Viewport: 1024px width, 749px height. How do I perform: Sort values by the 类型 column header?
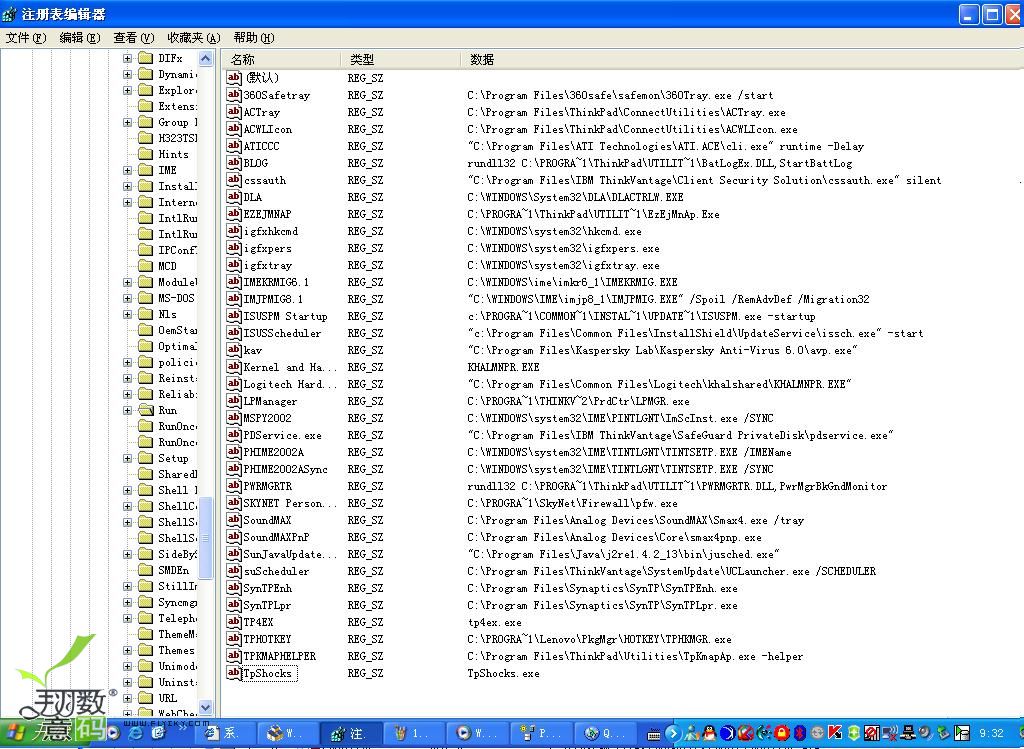(x=400, y=59)
